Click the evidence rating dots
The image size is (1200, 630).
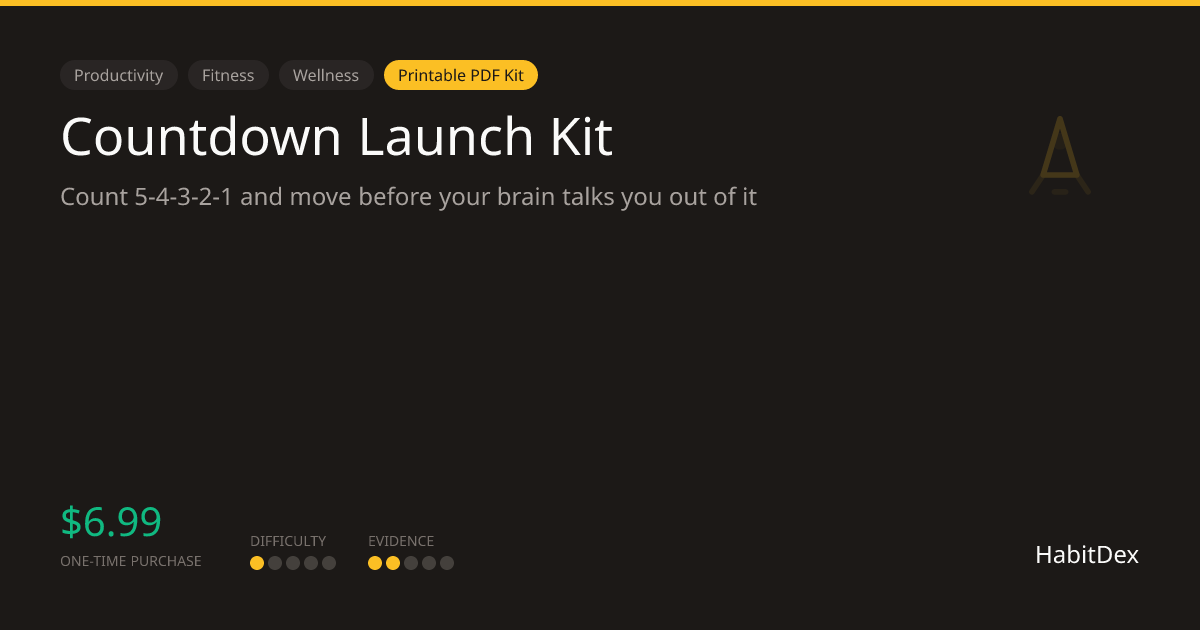point(411,563)
